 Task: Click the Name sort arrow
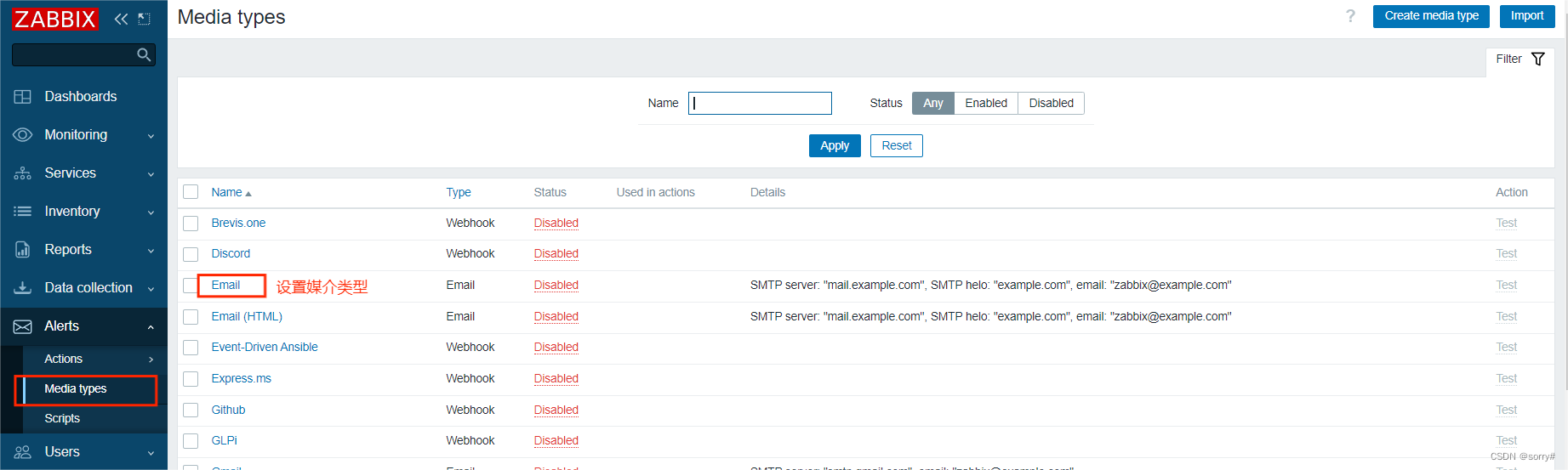(x=248, y=194)
